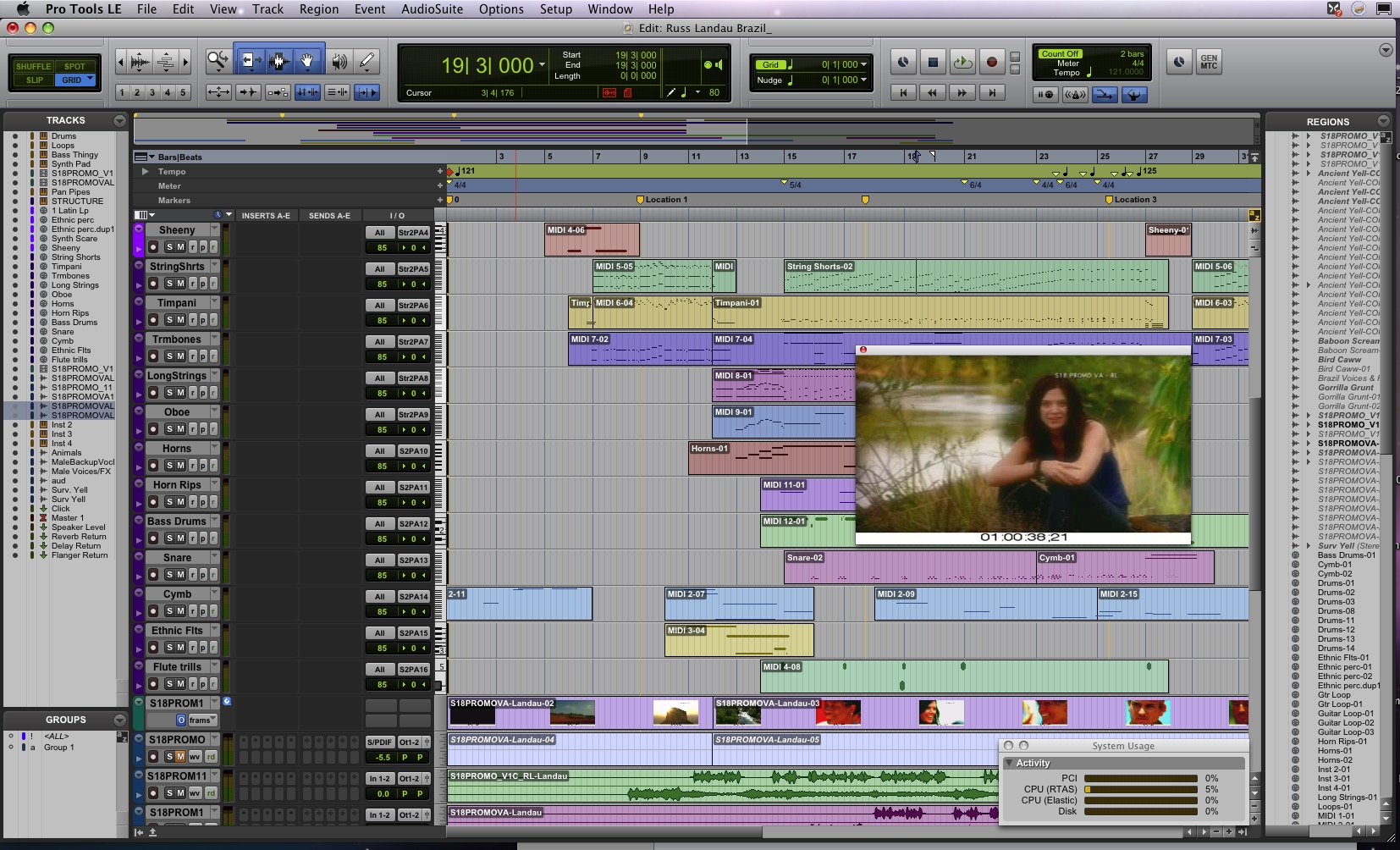Collapse the Activity section in System Usage
Screen dimensions: 1400x850
click(x=1009, y=763)
